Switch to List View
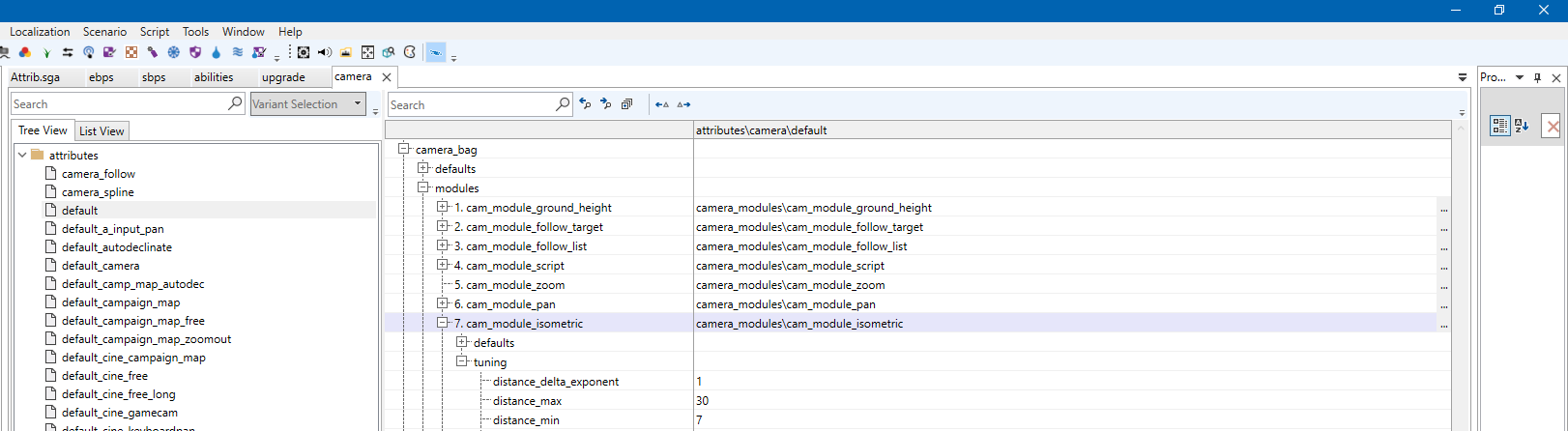The height and width of the screenshot is (431, 1568). point(102,131)
